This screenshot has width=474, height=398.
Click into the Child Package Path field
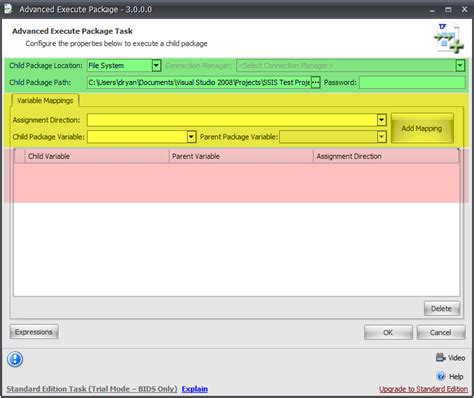[x=199, y=82]
